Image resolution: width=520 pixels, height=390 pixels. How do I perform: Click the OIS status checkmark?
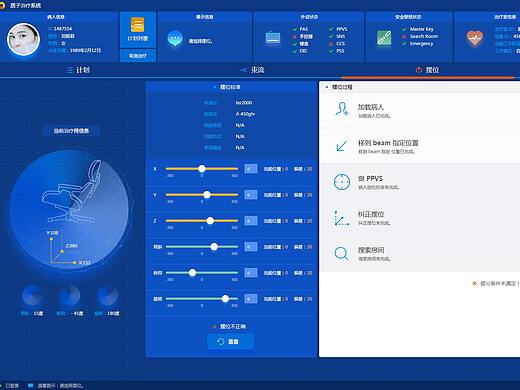pyautogui.click(x=295, y=51)
